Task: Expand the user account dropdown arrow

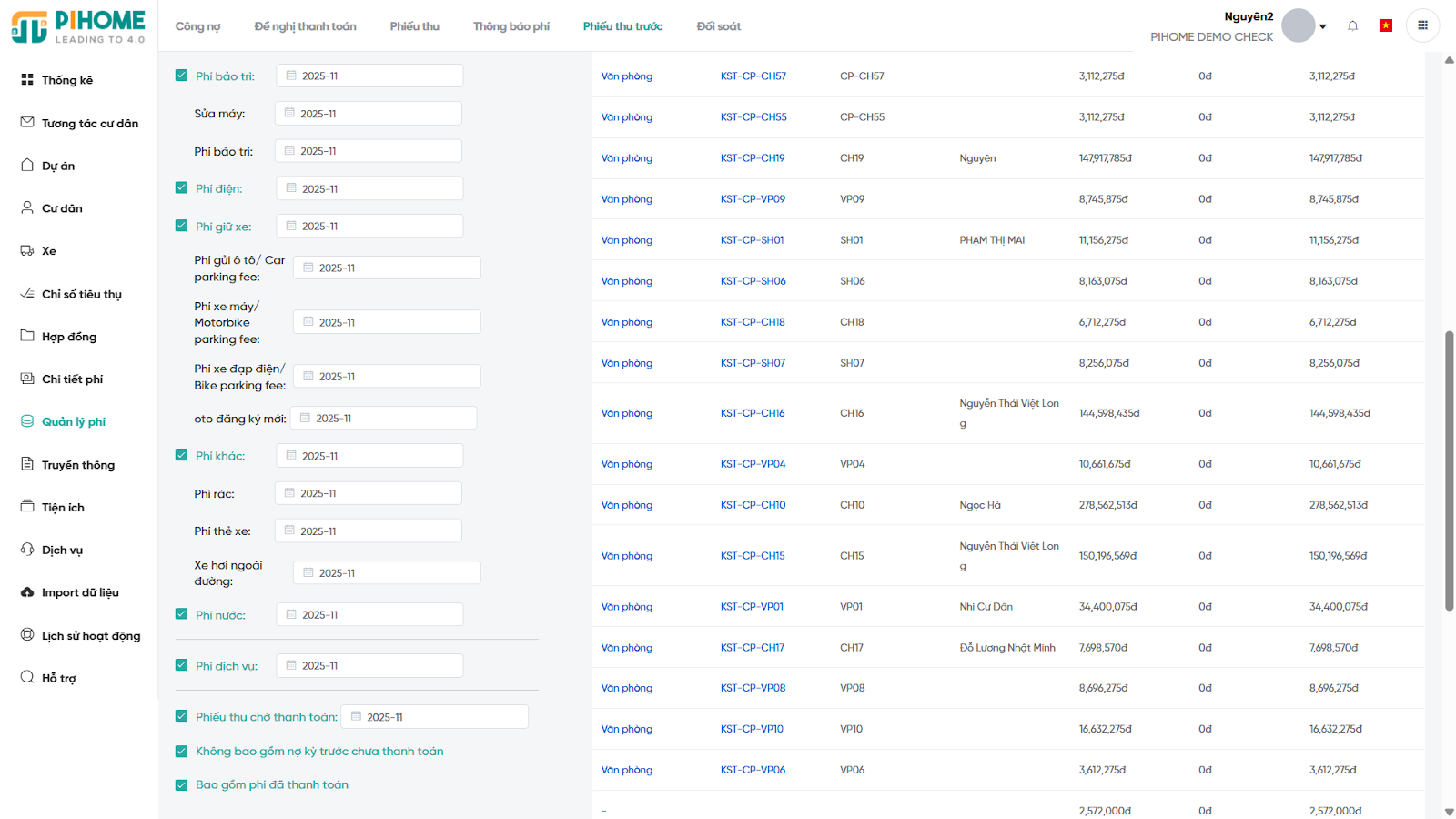Action: point(1322,26)
